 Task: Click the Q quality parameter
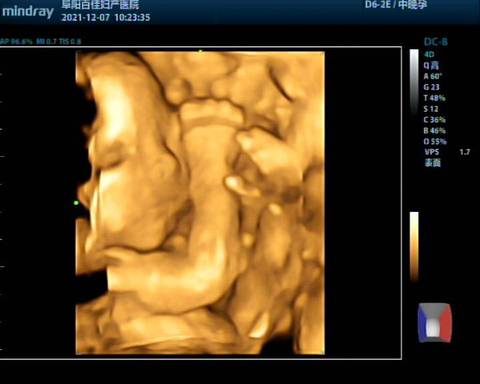tap(431, 65)
